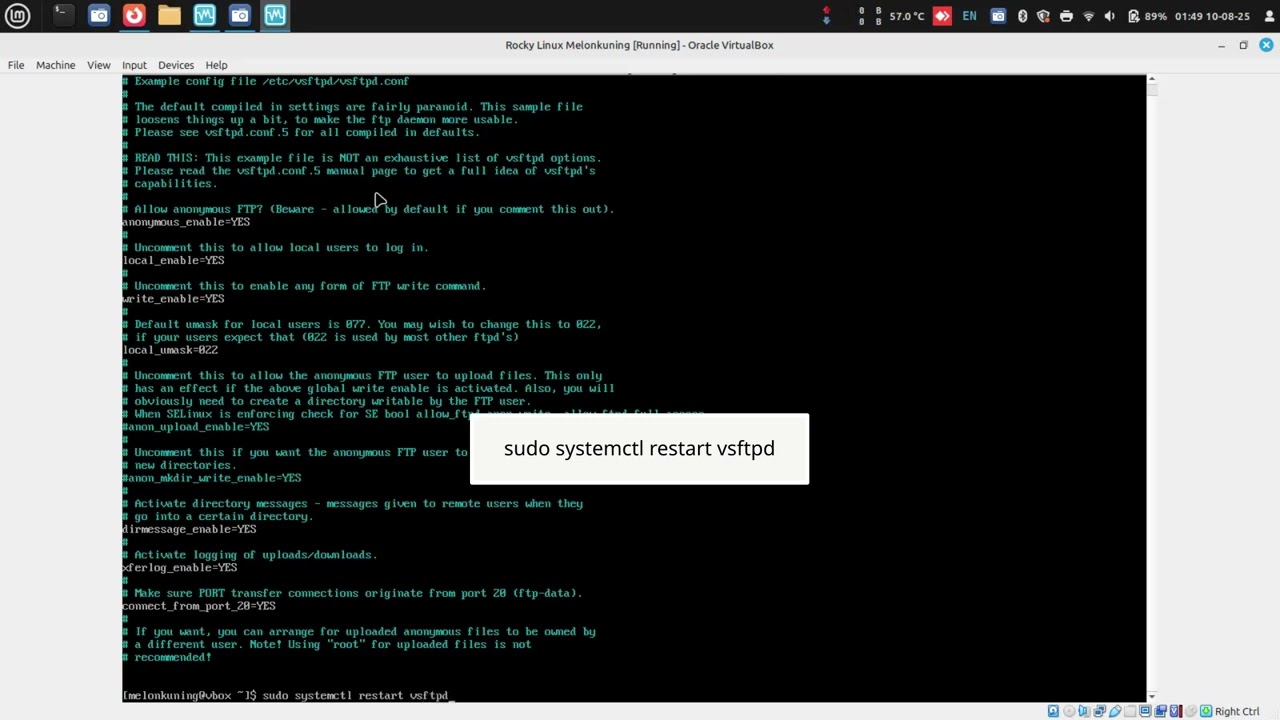Click the security shield tray icon
This screenshot has width=1280, height=720.
(x=1044, y=16)
